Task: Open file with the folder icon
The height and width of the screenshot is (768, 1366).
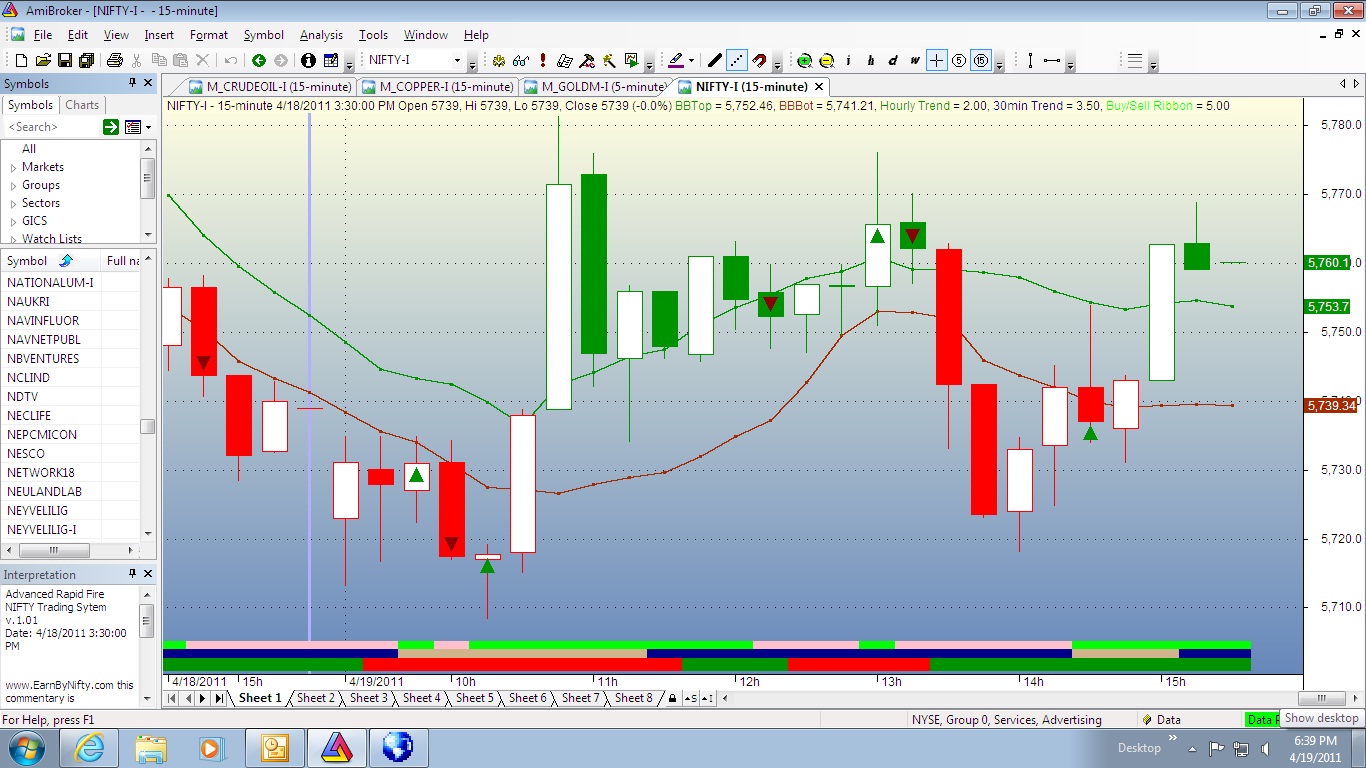Action: [43, 60]
